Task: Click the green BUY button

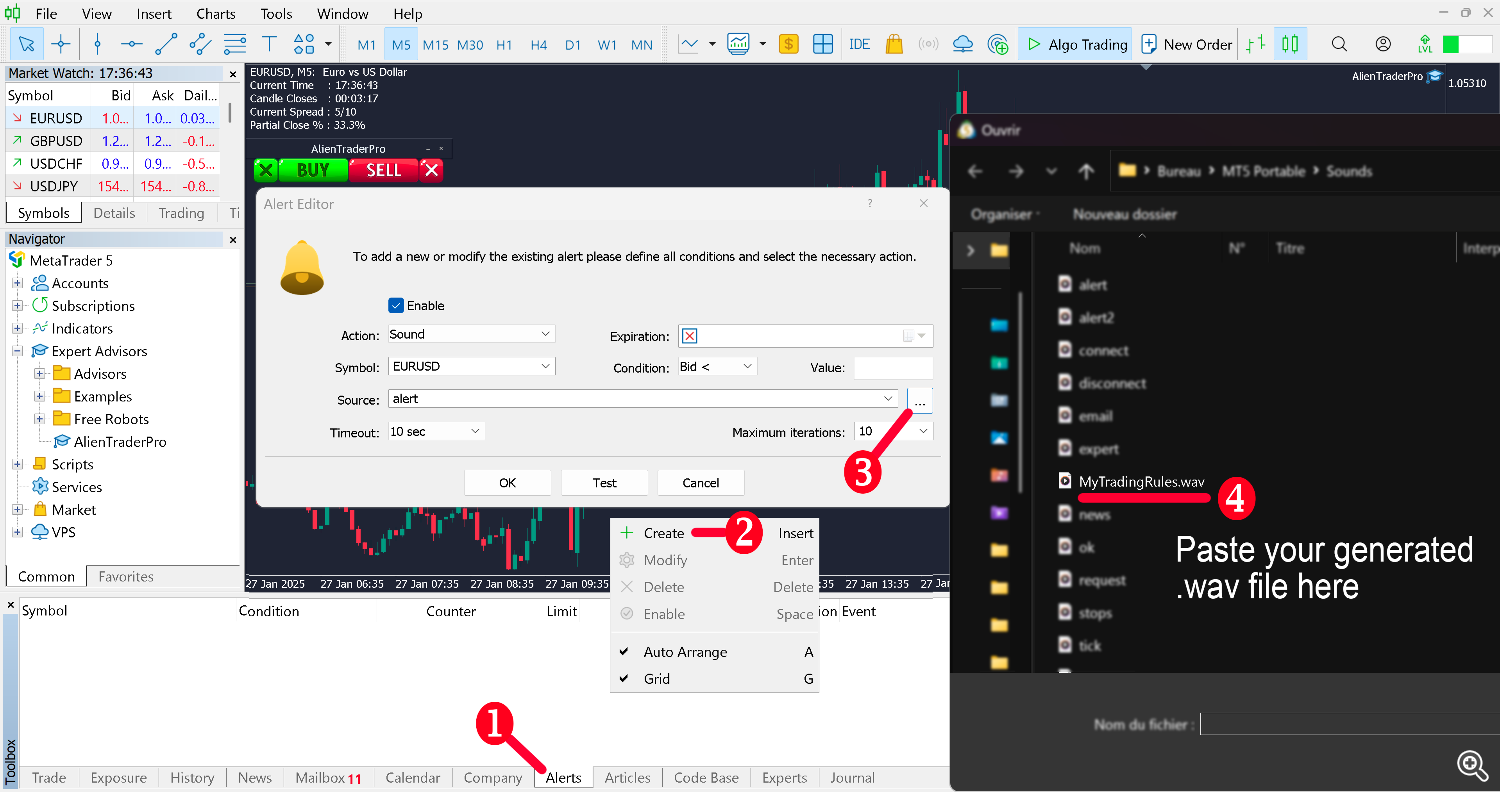Action: pos(312,170)
